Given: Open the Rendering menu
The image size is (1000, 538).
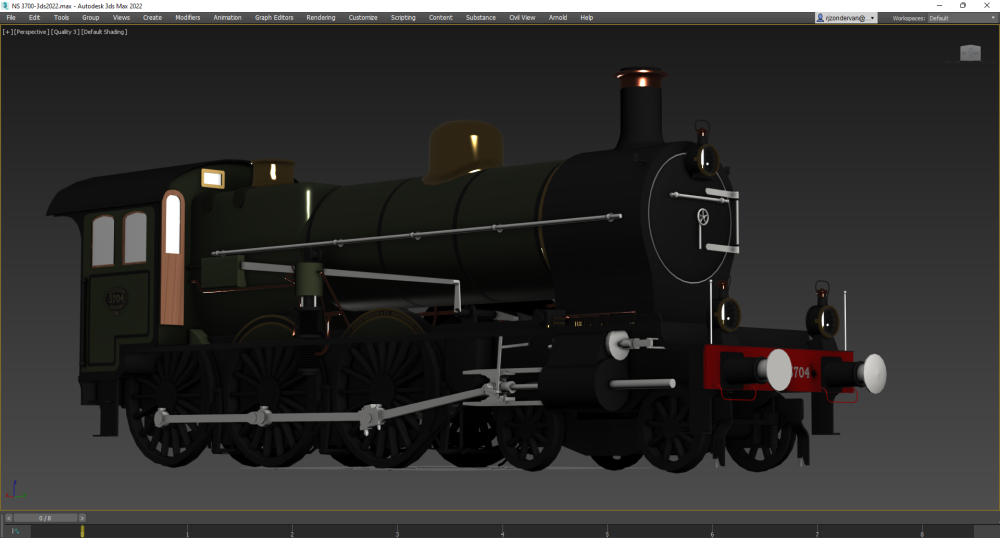Looking at the screenshot, I should [321, 18].
